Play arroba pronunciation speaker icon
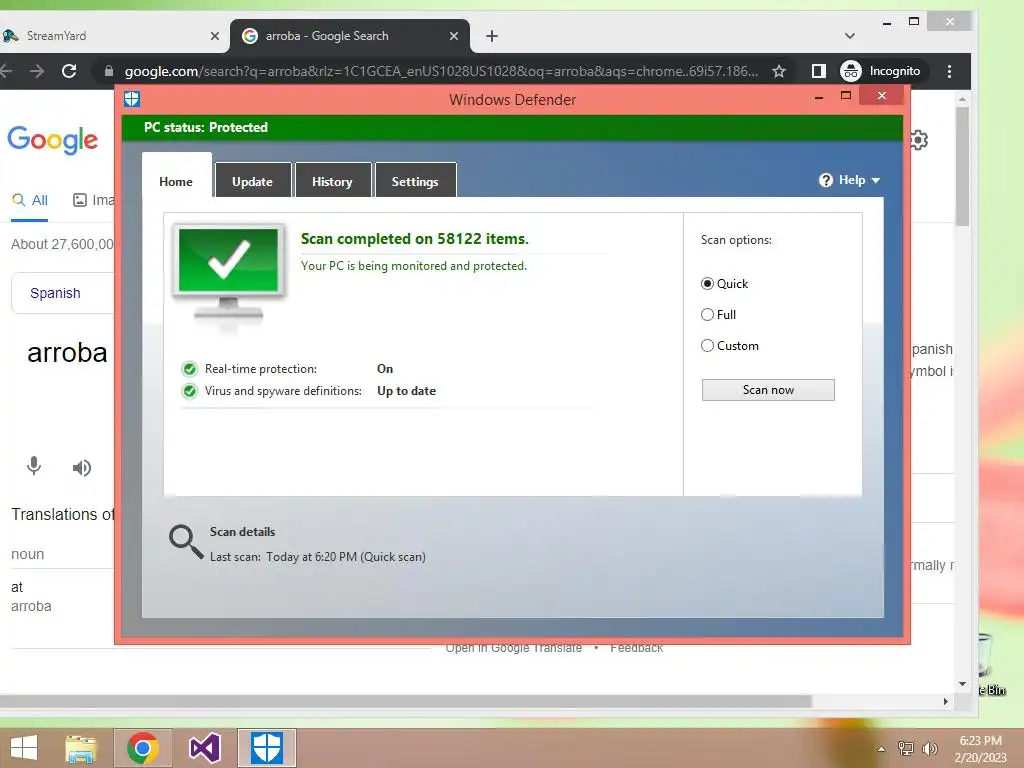1024x768 pixels. click(82, 468)
